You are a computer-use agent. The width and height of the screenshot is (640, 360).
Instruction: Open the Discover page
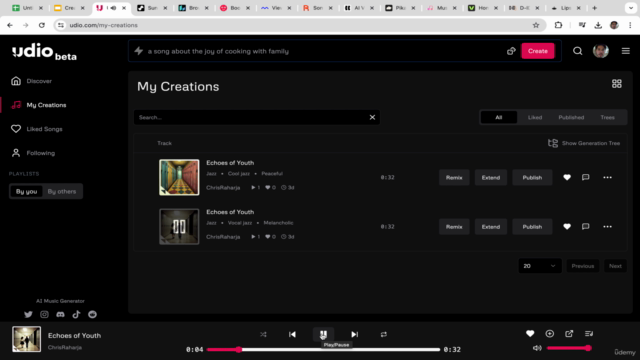pos(32,81)
